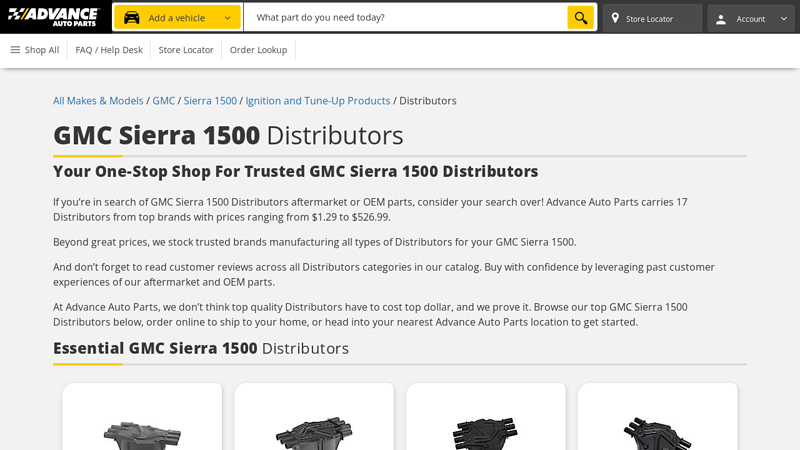Open FAQ / Help Desk menu item

point(109,50)
